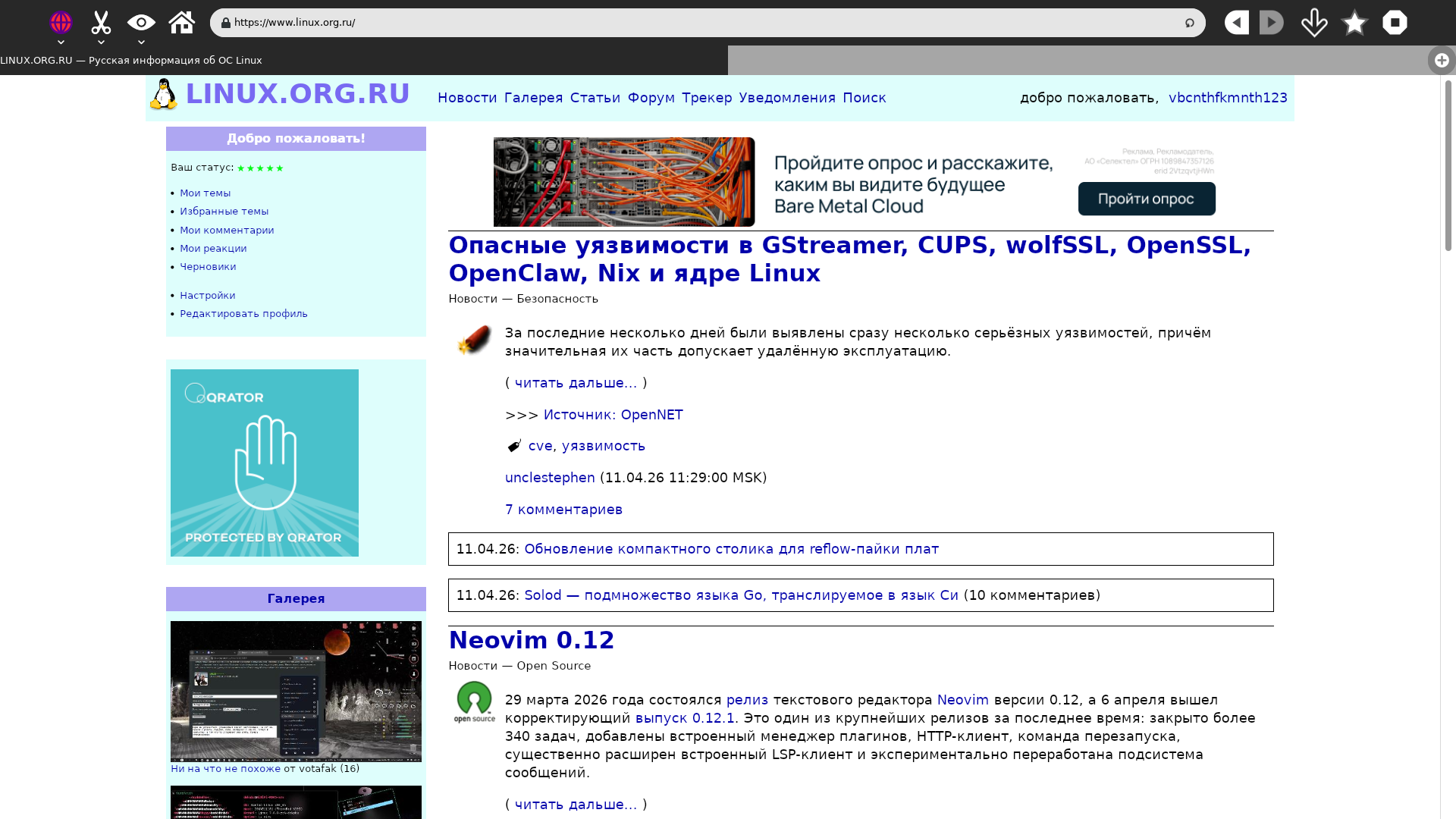Toggle the eye view icon
The width and height of the screenshot is (1456, 819).
pos(141,22)
